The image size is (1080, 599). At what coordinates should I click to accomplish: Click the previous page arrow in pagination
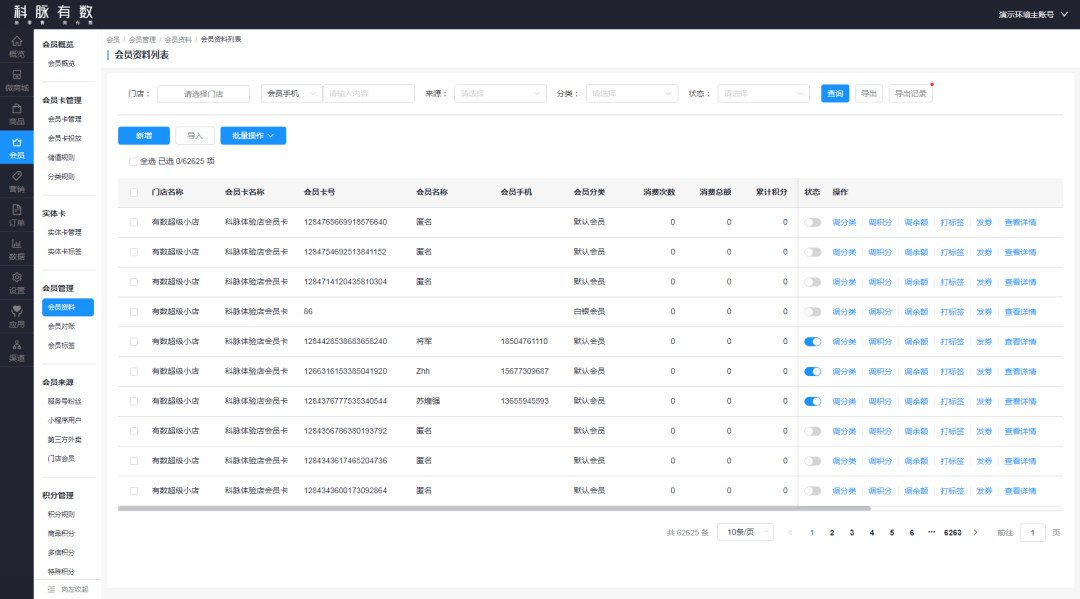click(790, 532)
